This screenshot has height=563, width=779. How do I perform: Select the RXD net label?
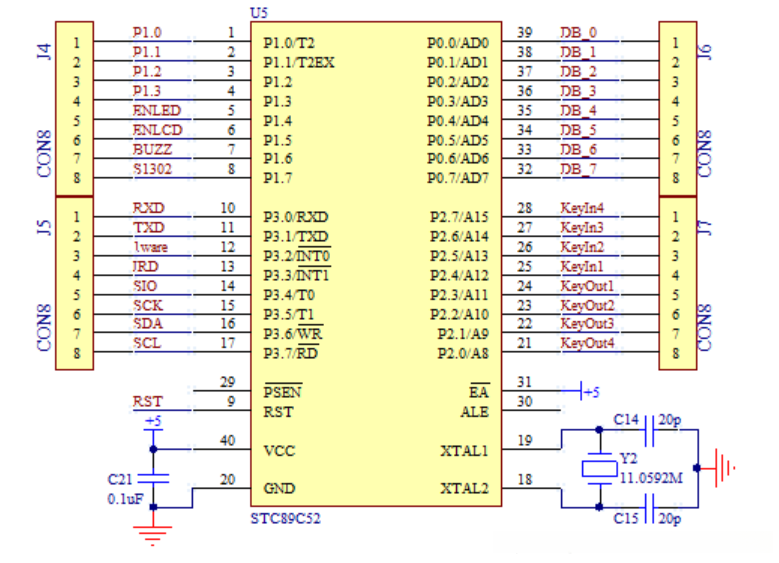tap(149, 208)
